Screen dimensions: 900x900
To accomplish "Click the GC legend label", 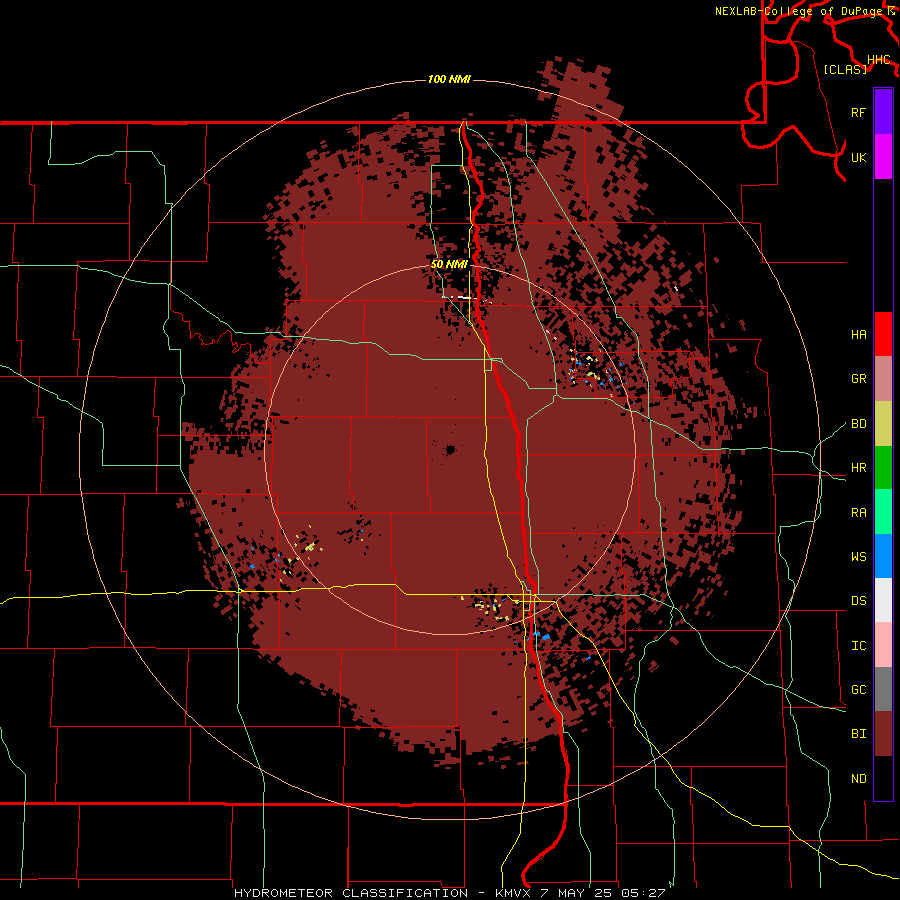I will pos(858,690).
